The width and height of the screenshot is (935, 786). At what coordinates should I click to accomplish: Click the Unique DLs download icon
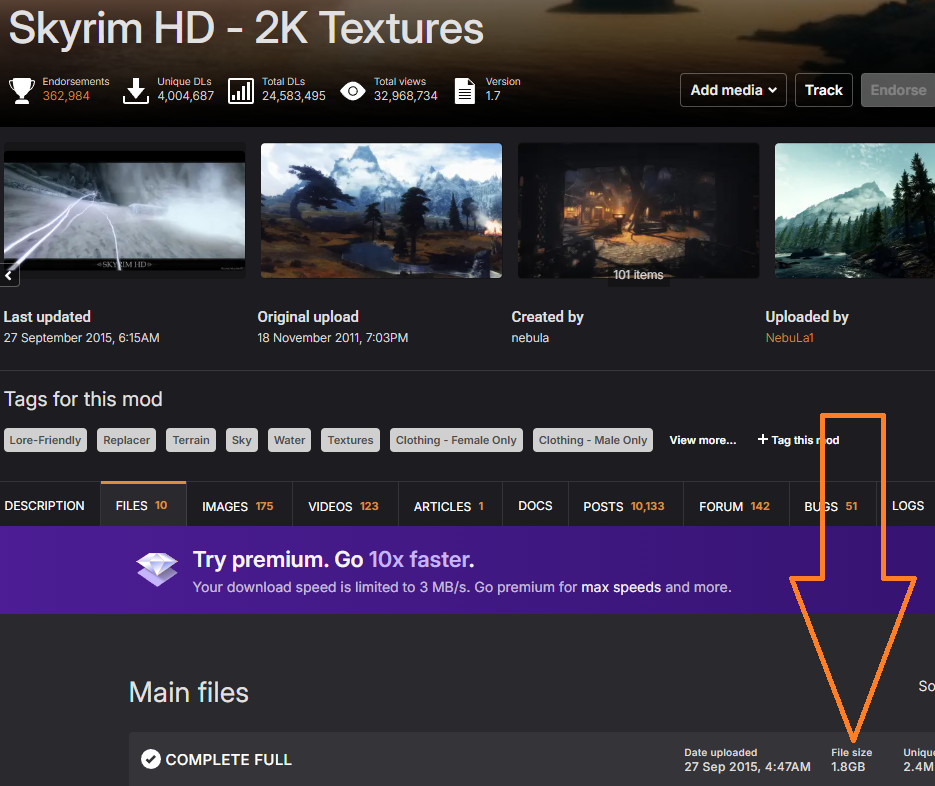click(136, 91)
